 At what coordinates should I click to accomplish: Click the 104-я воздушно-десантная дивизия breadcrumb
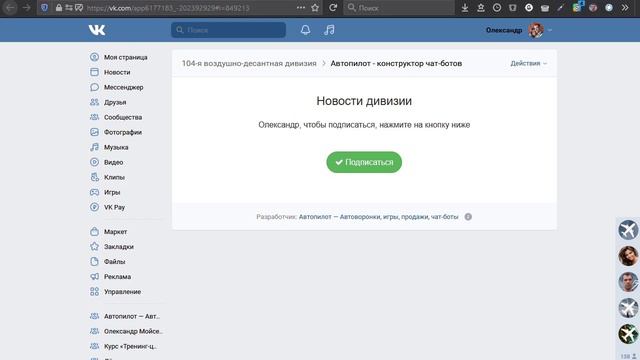click(249, 63)
